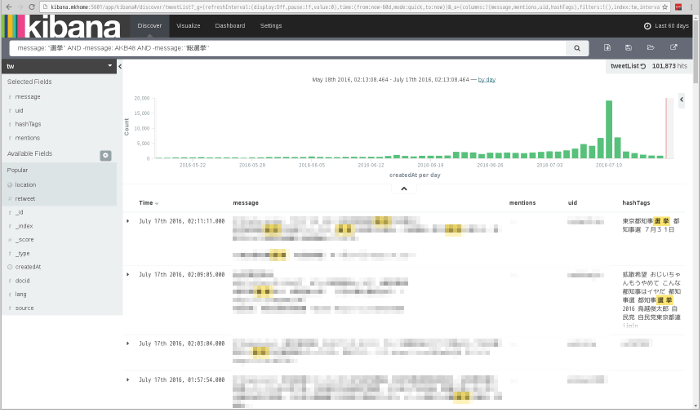Image resolution: width=700 pixels, height=410 pixels.
Task: Select the _index field
Action: [24, 226]
